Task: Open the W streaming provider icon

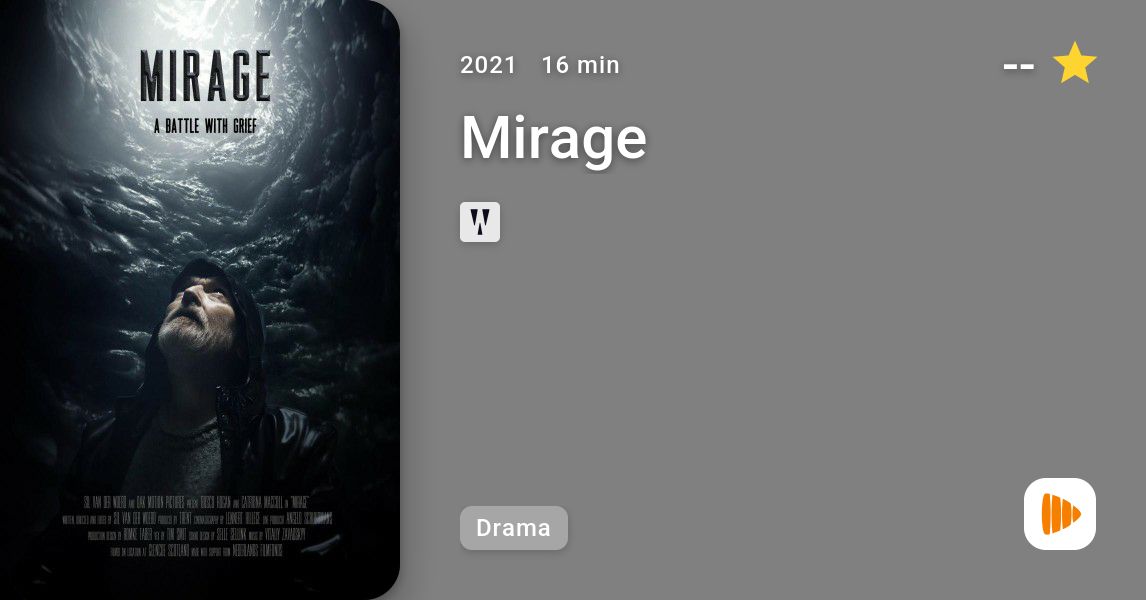Action: (x=479, y=222)
